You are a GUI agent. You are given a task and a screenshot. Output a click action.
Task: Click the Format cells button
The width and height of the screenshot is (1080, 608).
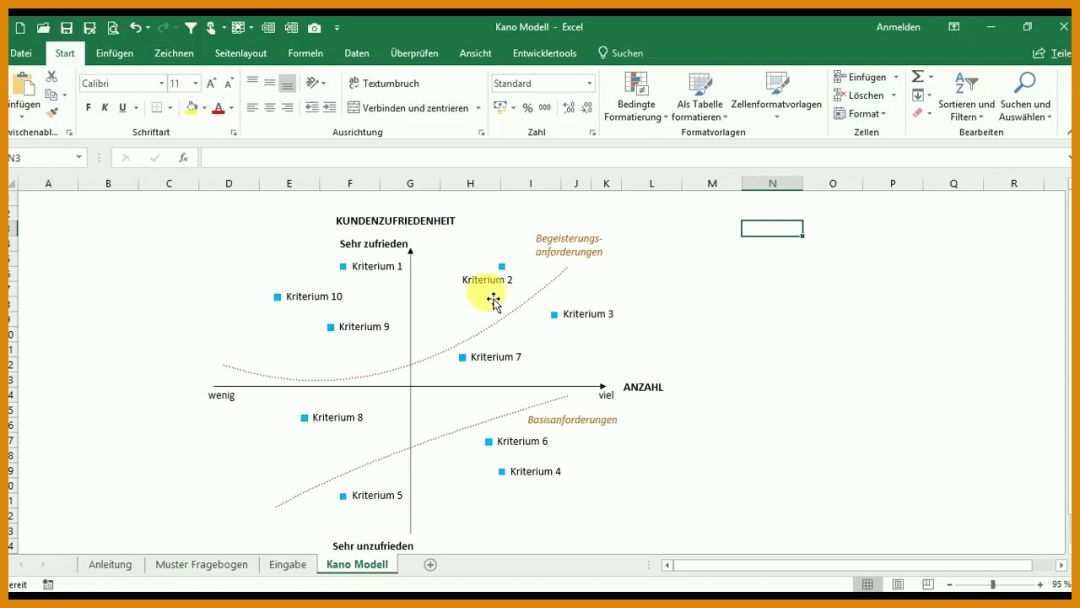click(x=860, y=114)
